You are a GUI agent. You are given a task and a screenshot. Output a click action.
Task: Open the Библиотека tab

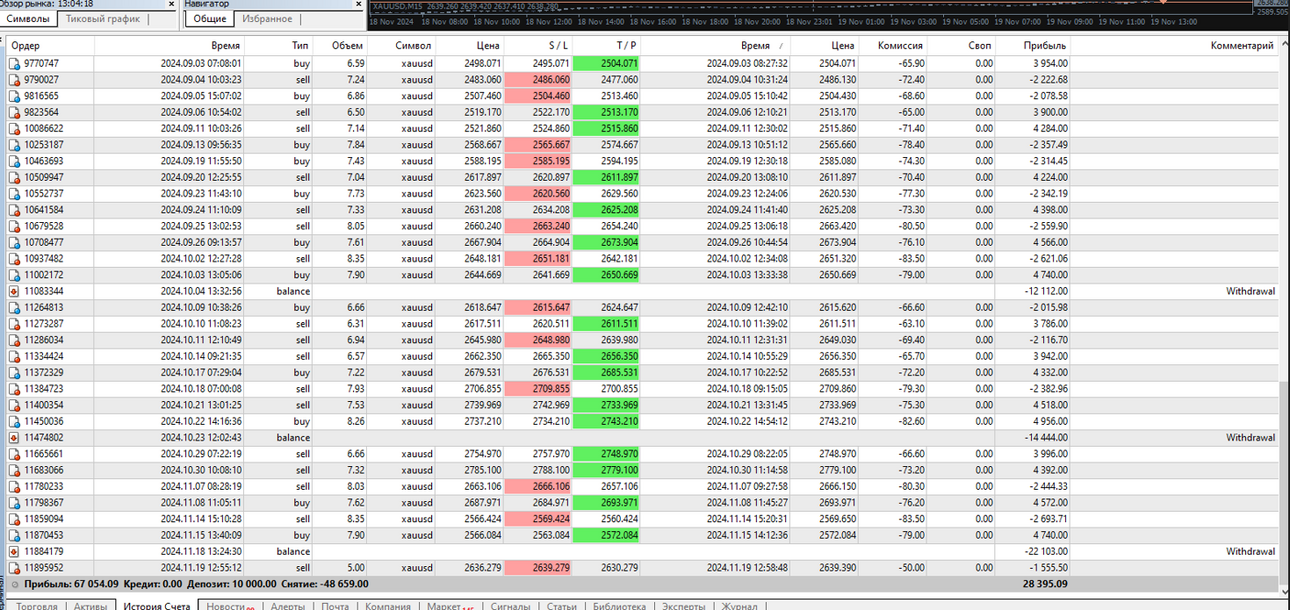(619, 605)
